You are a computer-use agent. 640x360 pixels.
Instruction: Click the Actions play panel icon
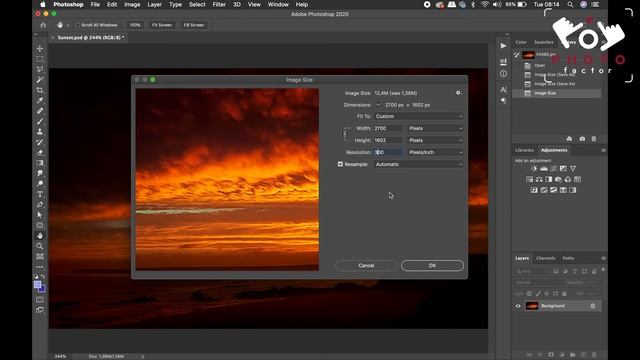(503, 46)
